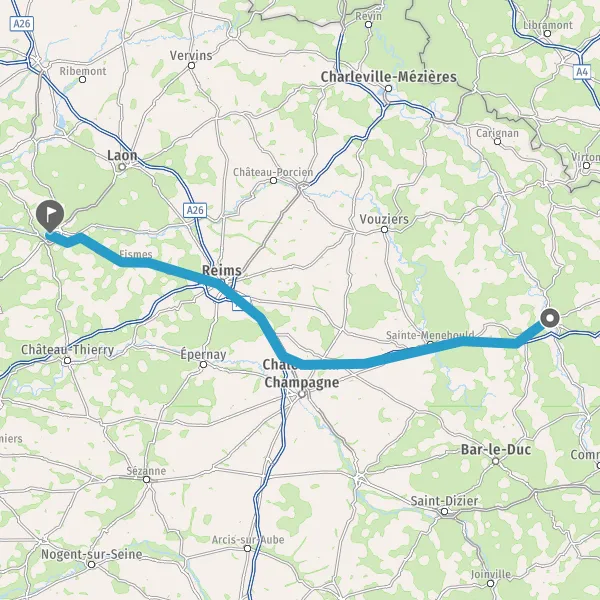Click the Charleville-Mézières city label
This screenshot has height=600, width=600.
point(388,77)
